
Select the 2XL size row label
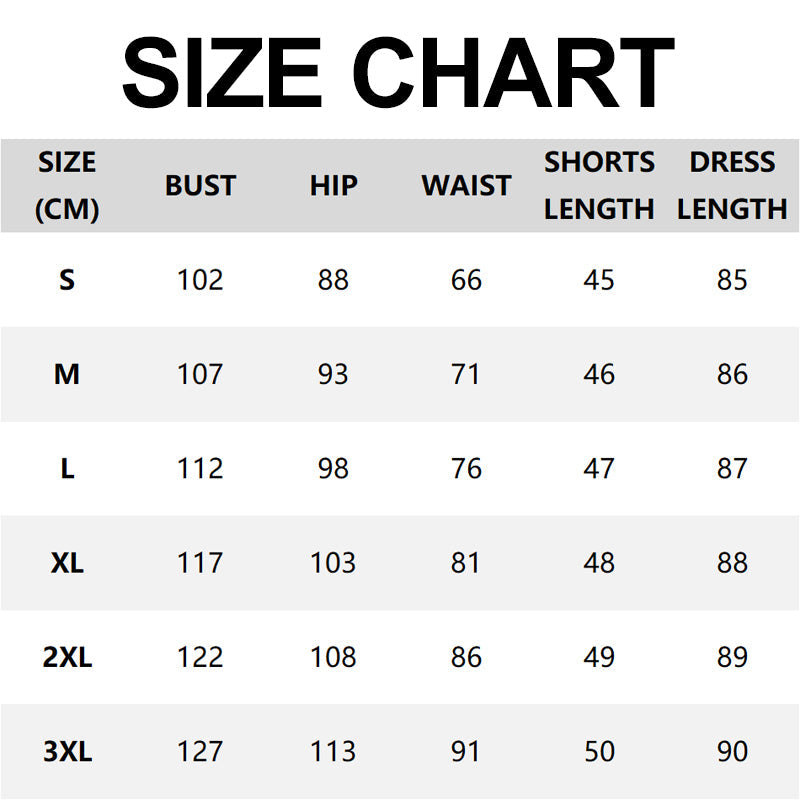[67, 657]
